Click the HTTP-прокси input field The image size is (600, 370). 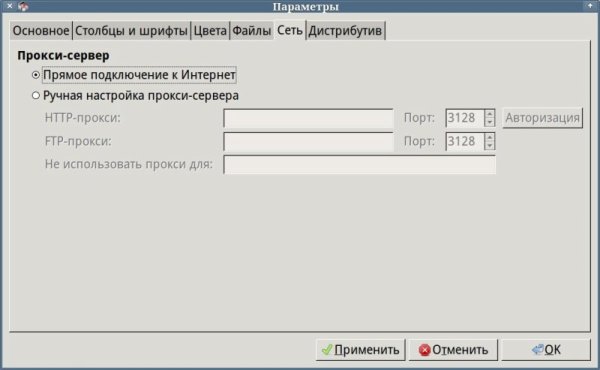pos(308,118)
